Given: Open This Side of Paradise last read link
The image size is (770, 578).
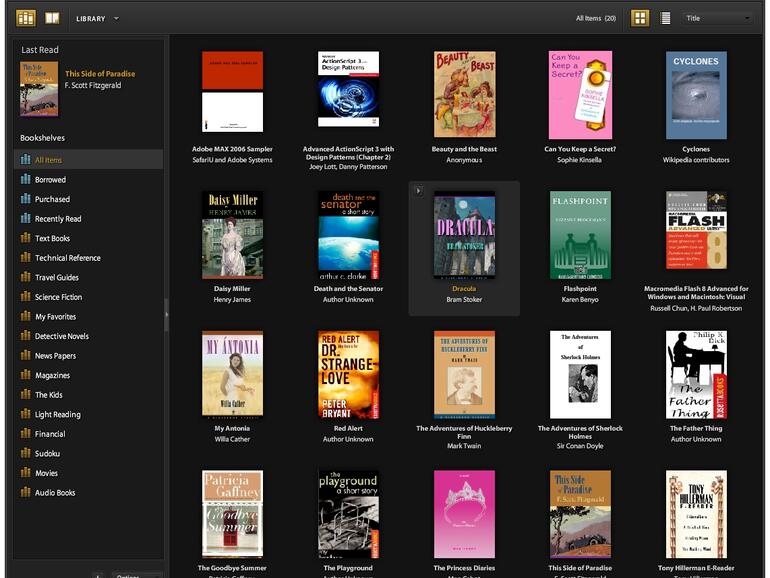Looking at the screenshot, I should pos(99,74).
